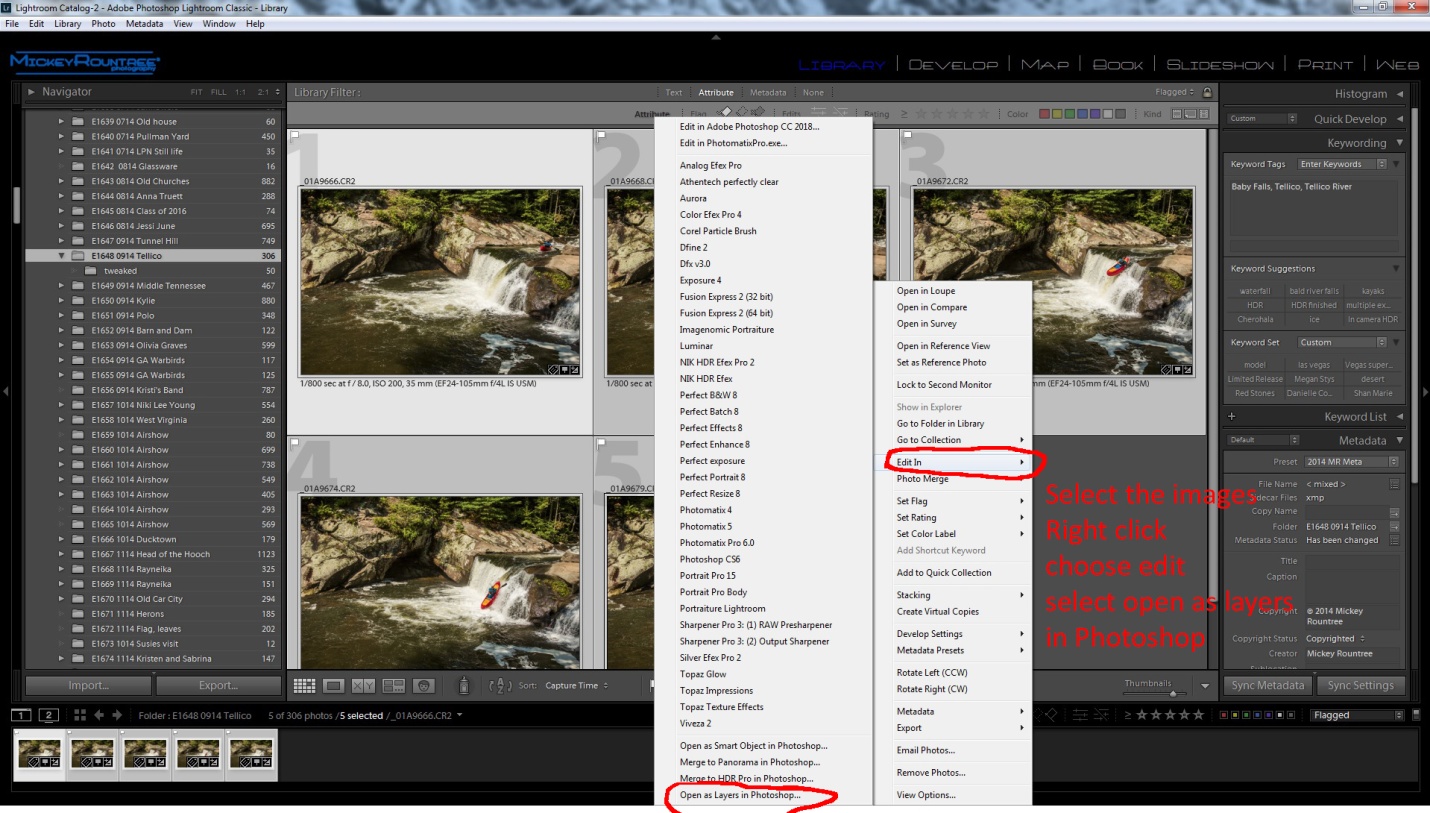Open Metadata Preset '2014 MR Meta' dropdown
1430x813 pixels.
click(1352, 462)
